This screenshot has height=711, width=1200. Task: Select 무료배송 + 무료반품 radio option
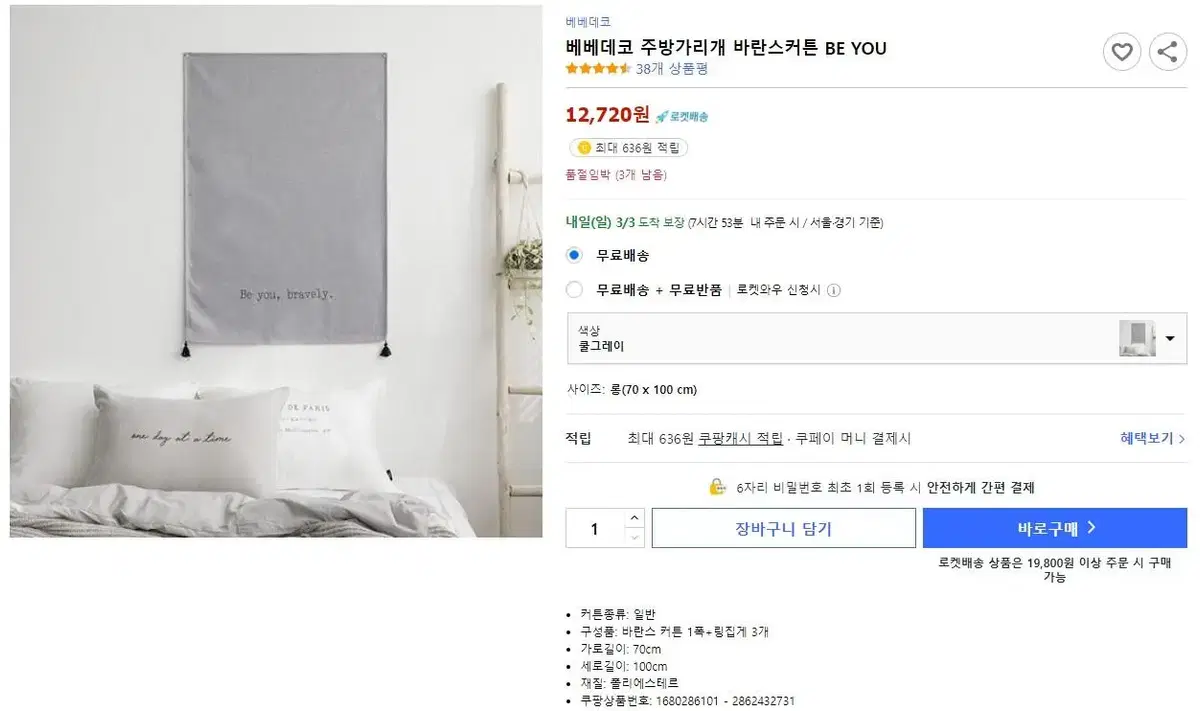(574, 290)
